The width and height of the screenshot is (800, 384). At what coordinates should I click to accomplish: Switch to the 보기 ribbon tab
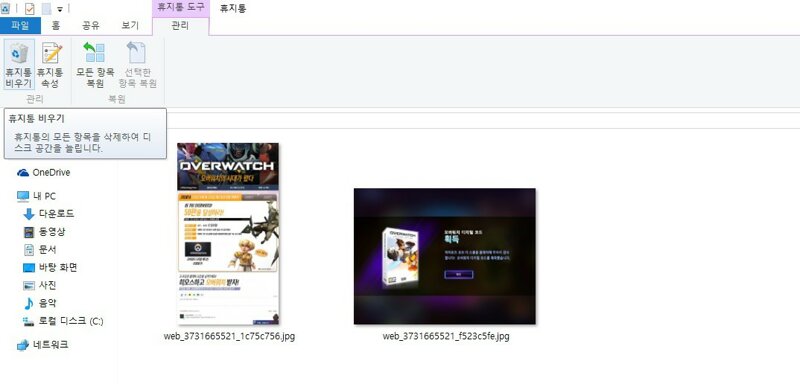130,25
